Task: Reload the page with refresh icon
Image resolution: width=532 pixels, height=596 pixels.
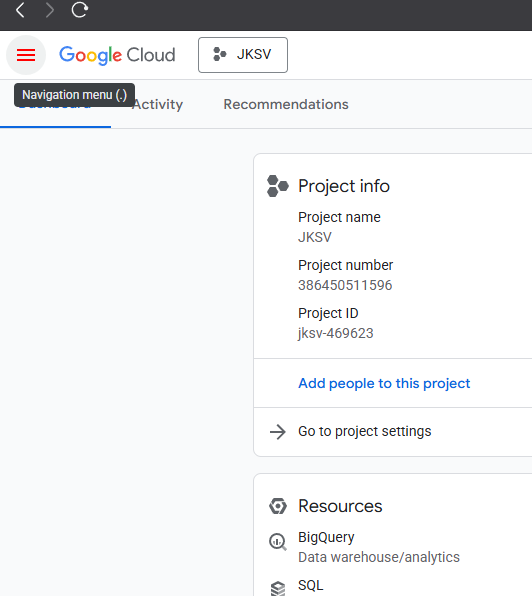Action: (x=80, y=10)
